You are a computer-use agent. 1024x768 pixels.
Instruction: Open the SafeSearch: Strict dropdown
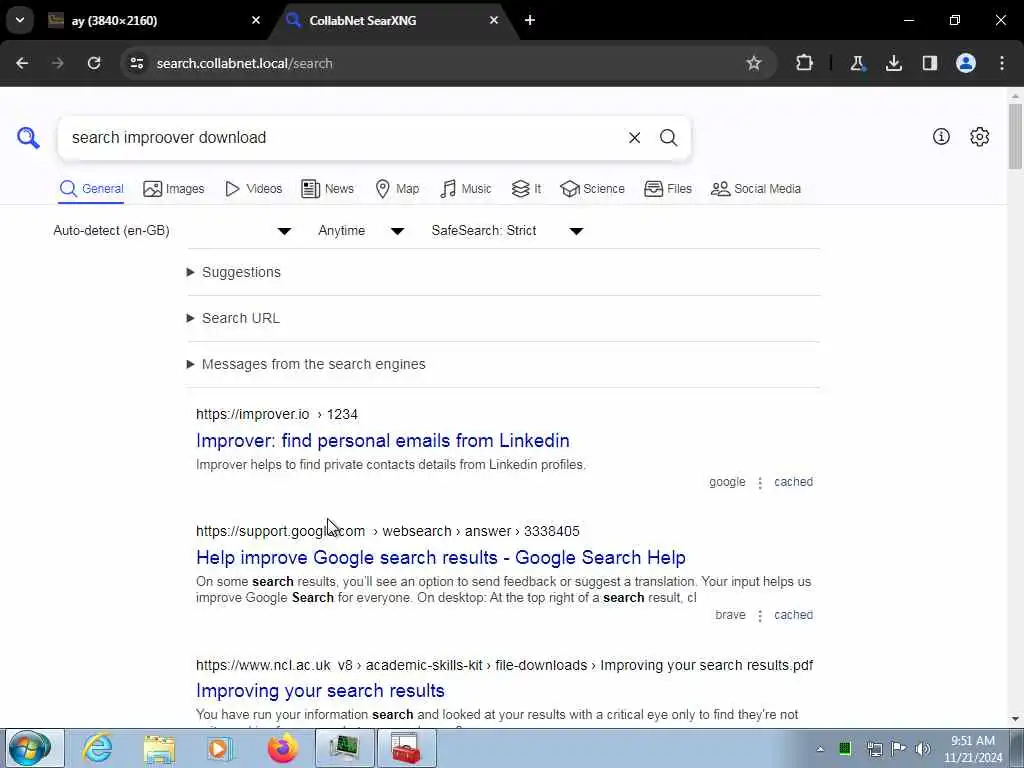coord(507,231)
